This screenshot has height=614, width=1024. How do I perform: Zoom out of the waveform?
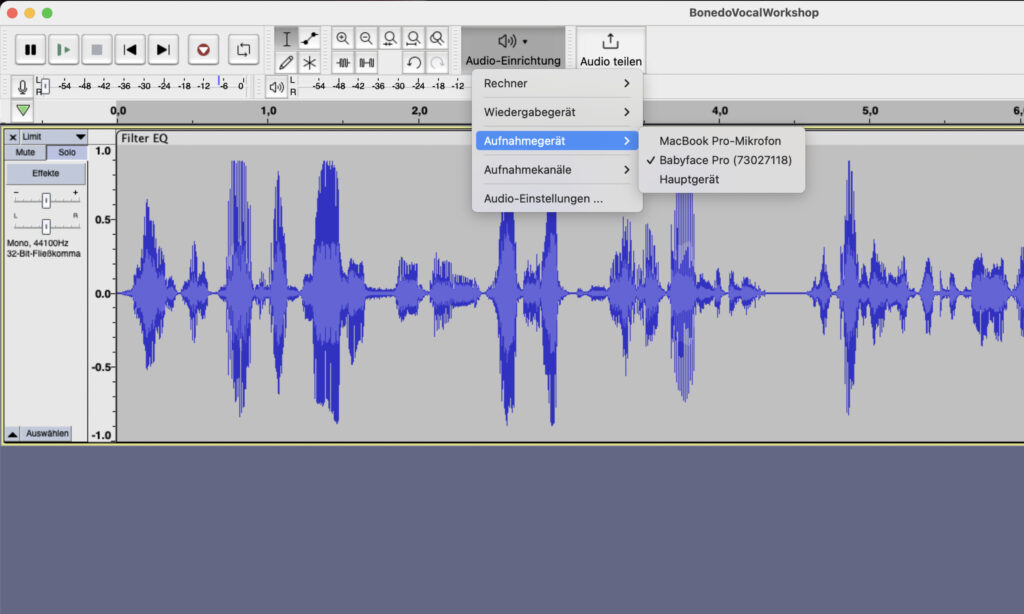pyautogui.click(x=366, y=39)
